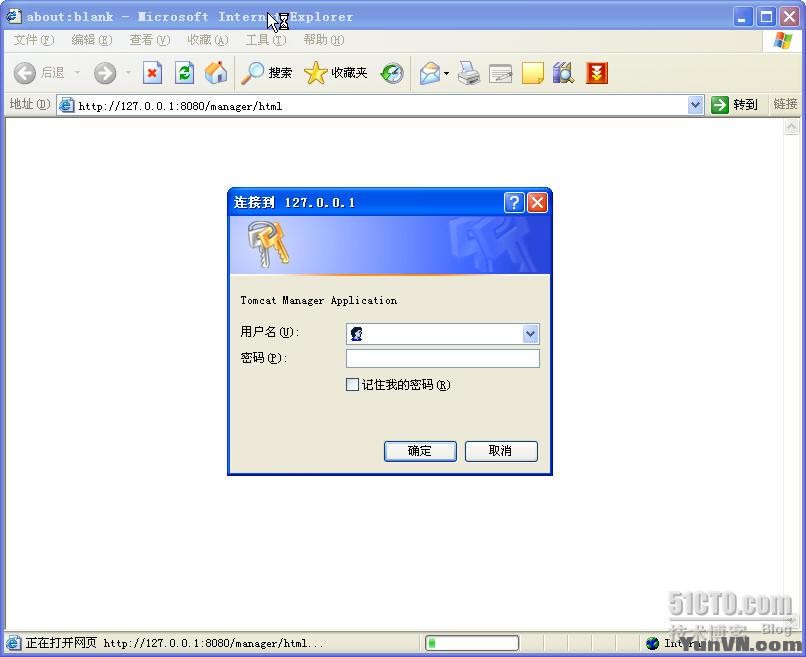
Task: Maximize the Internet Explorer window
Action: click(766, 16)
